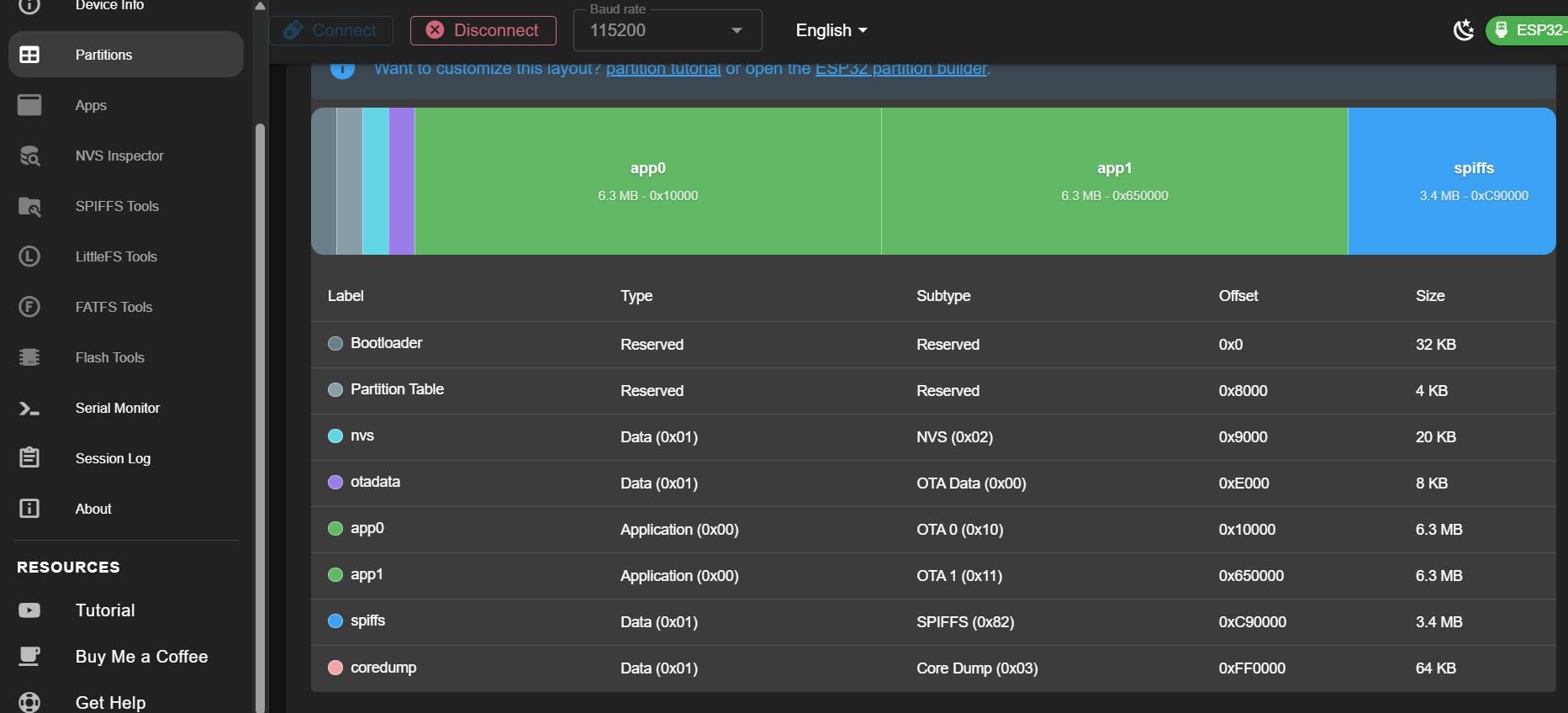The height and width of the screenshot is (713, 1568).
Task: Click the LittleFS Tools circled L icon
Action: pyautogui.click(x=29, y=256)
